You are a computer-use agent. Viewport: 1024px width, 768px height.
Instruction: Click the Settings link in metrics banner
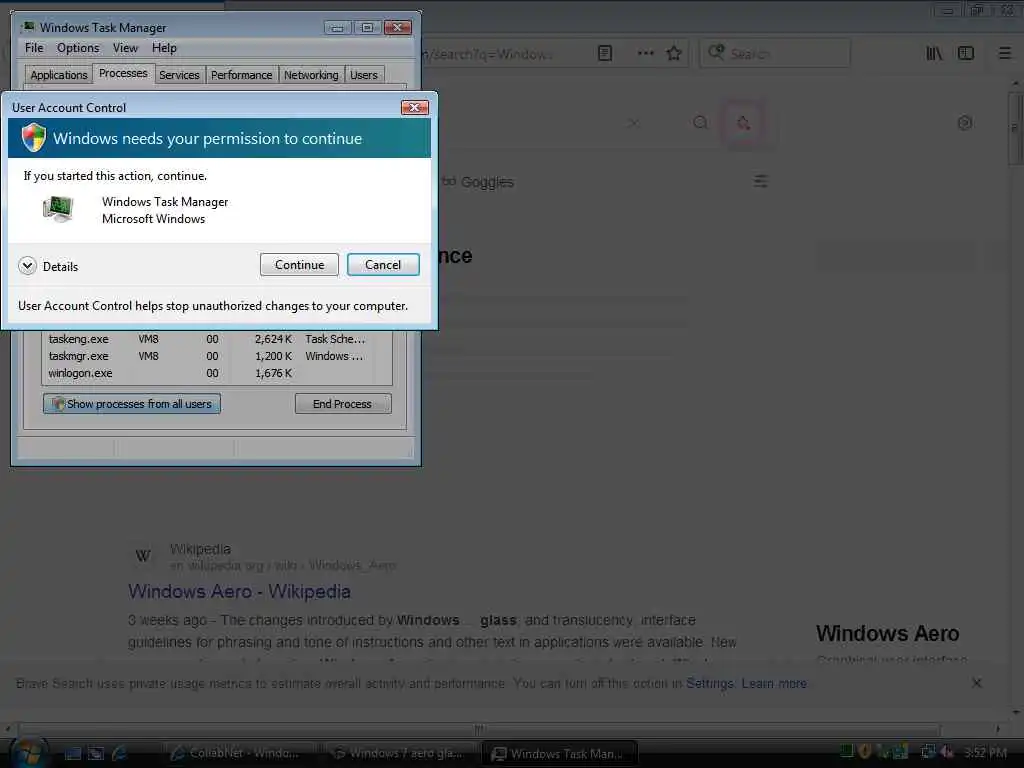(710, 683)
